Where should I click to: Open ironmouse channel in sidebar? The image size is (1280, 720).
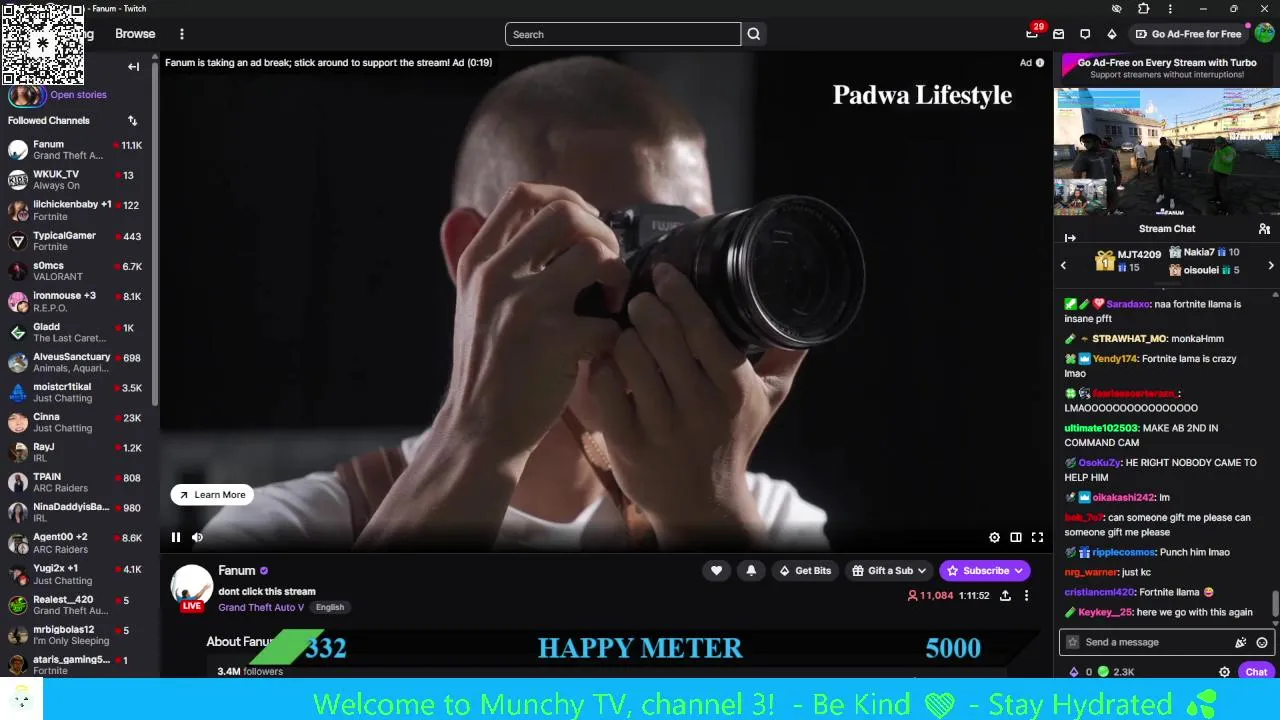tap(76, 301)
